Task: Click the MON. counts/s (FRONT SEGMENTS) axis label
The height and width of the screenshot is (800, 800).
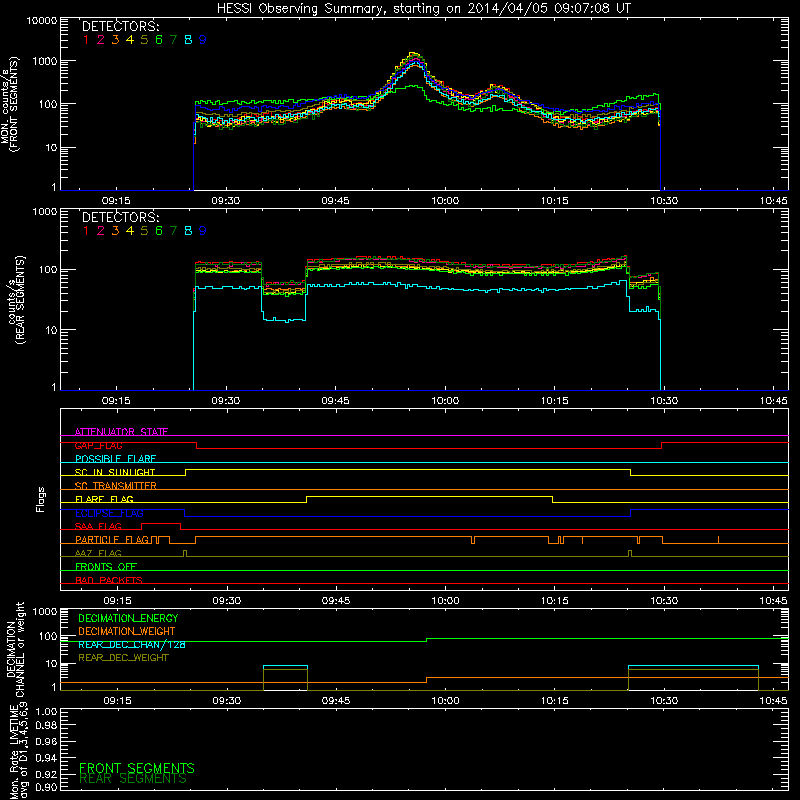Action: (9, 104)
